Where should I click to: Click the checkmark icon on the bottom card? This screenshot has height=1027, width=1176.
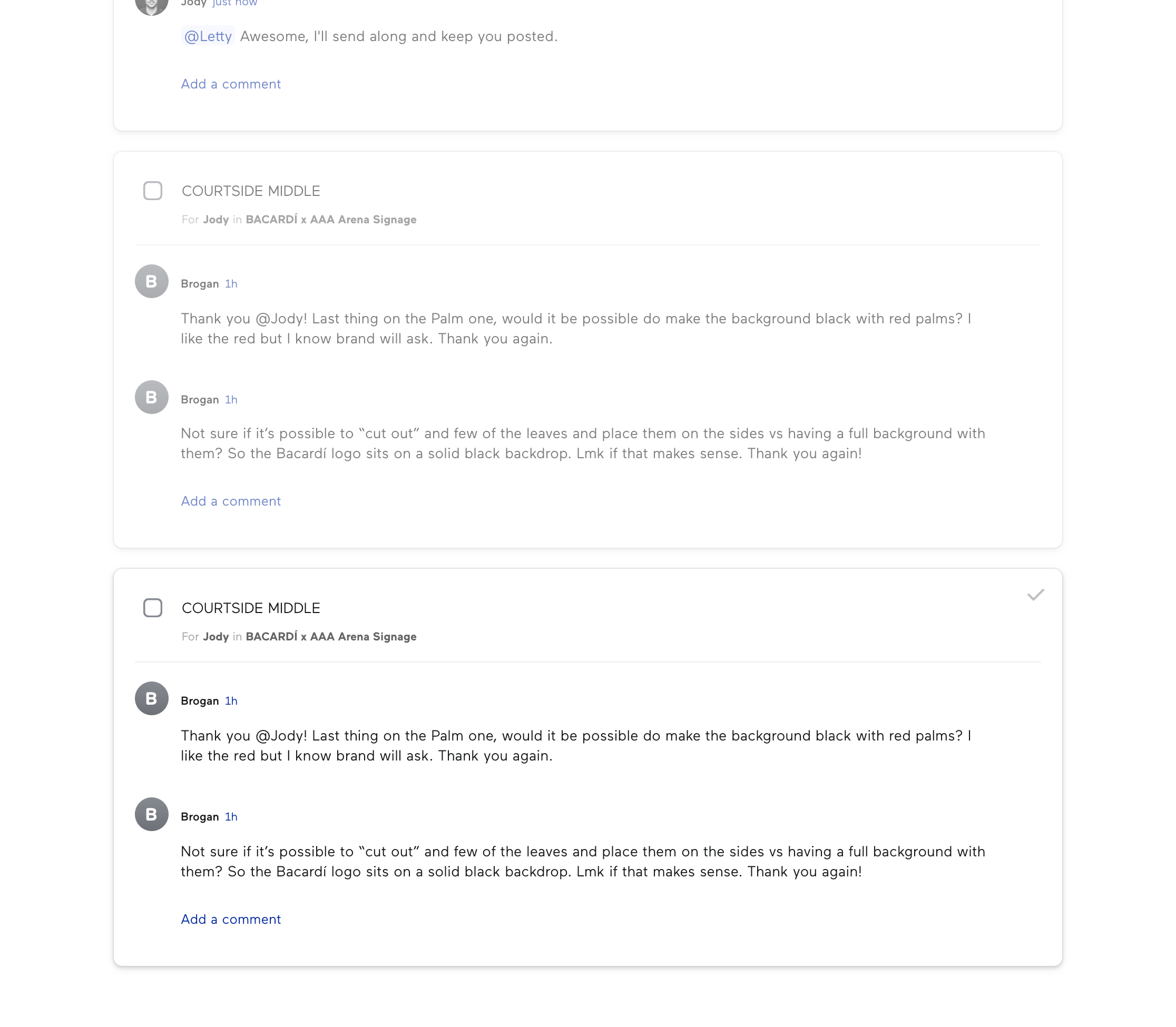[x=1035, y=595]
